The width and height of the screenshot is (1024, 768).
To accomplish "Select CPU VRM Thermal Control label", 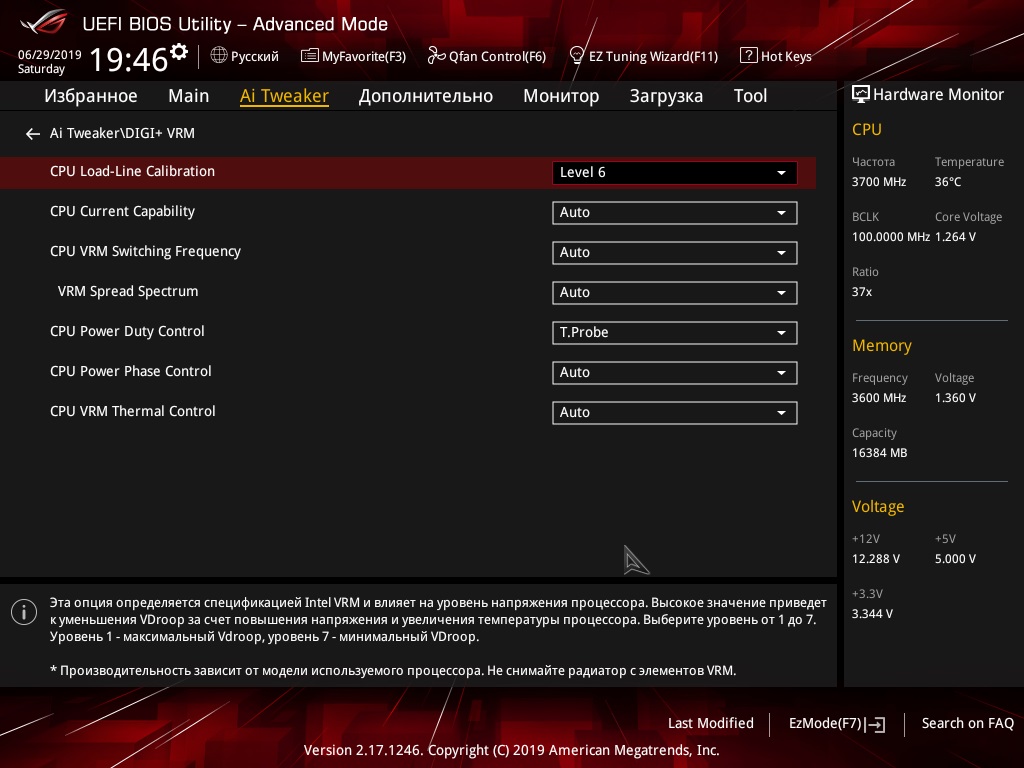I will [x=133, y=411].
